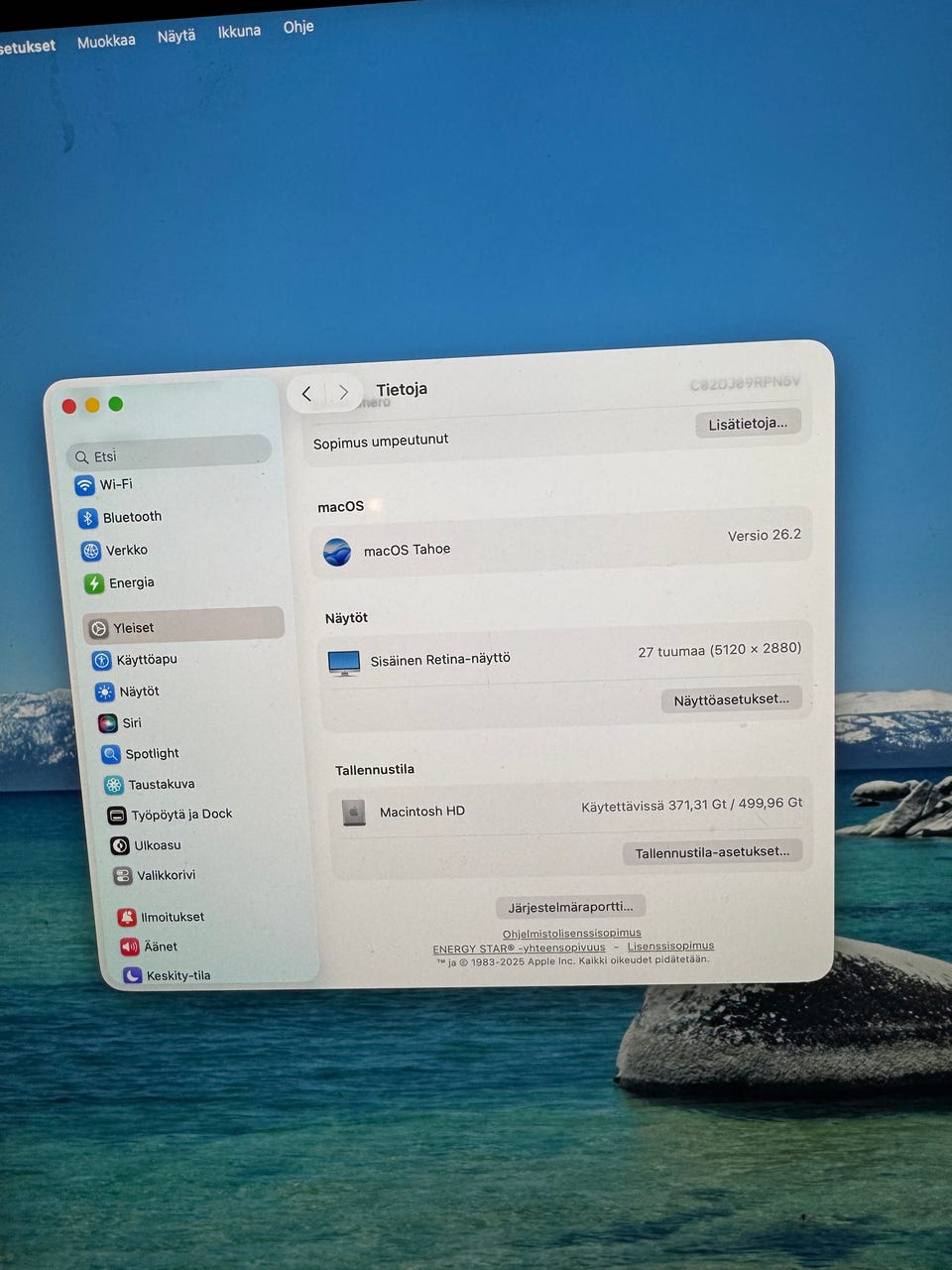Click the 'Macintosh HD' label

422,812
